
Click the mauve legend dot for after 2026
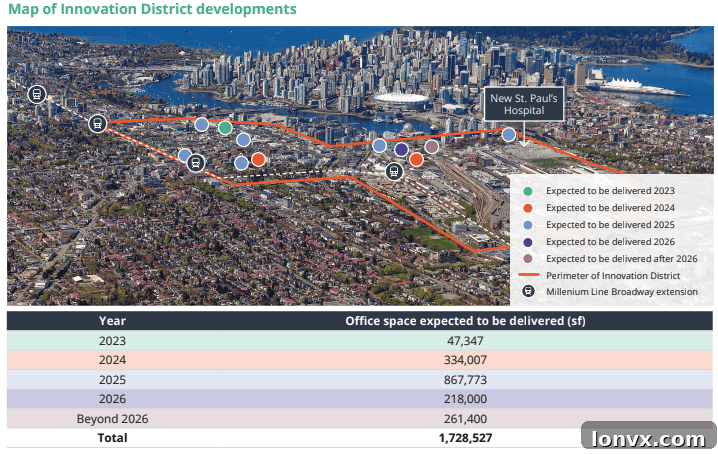(x=528, y=259)
